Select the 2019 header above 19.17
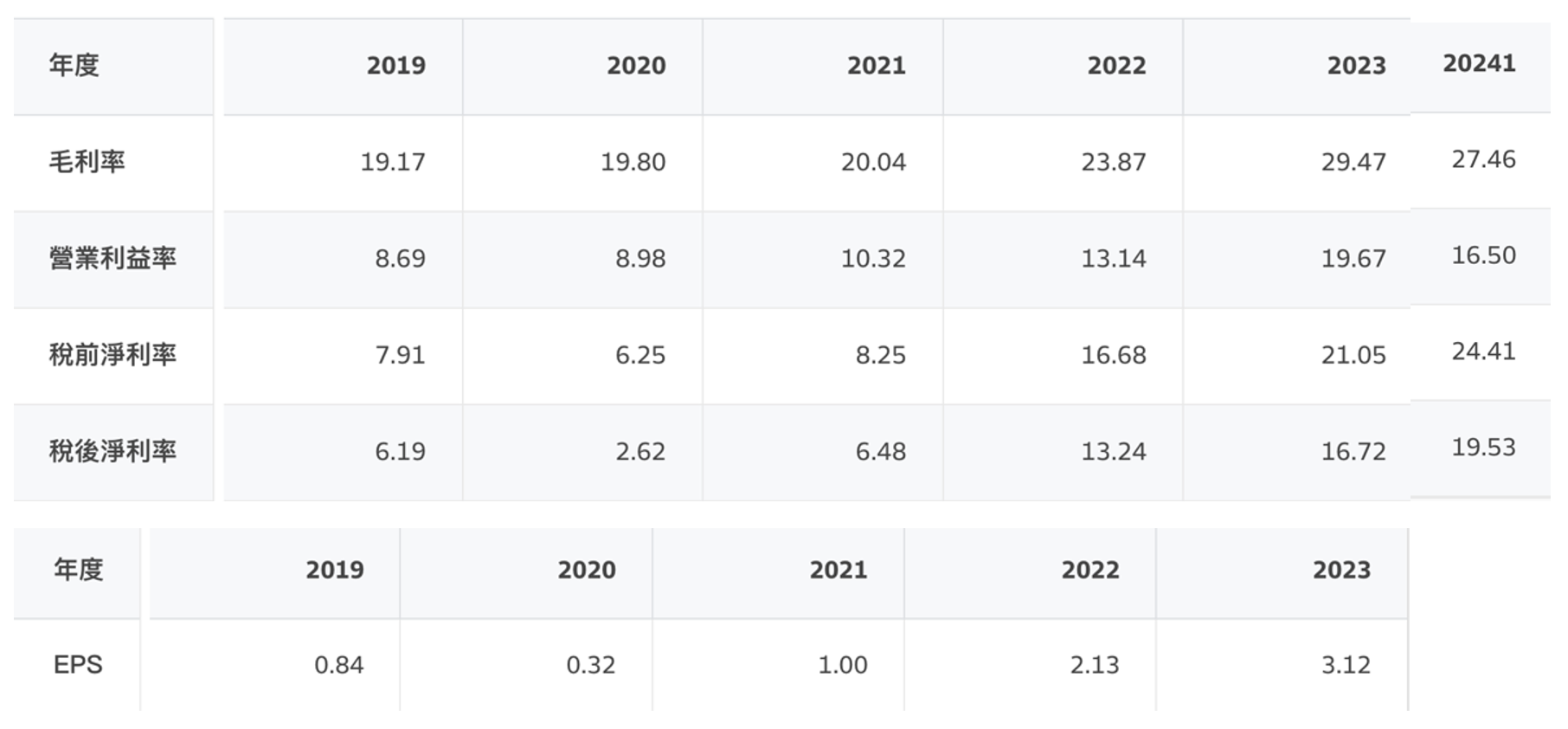 tap(395, 66)
